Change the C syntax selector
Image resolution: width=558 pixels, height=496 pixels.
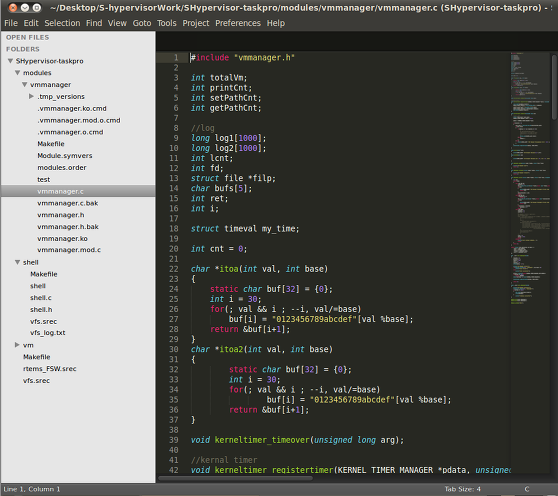tap(527, 489)
